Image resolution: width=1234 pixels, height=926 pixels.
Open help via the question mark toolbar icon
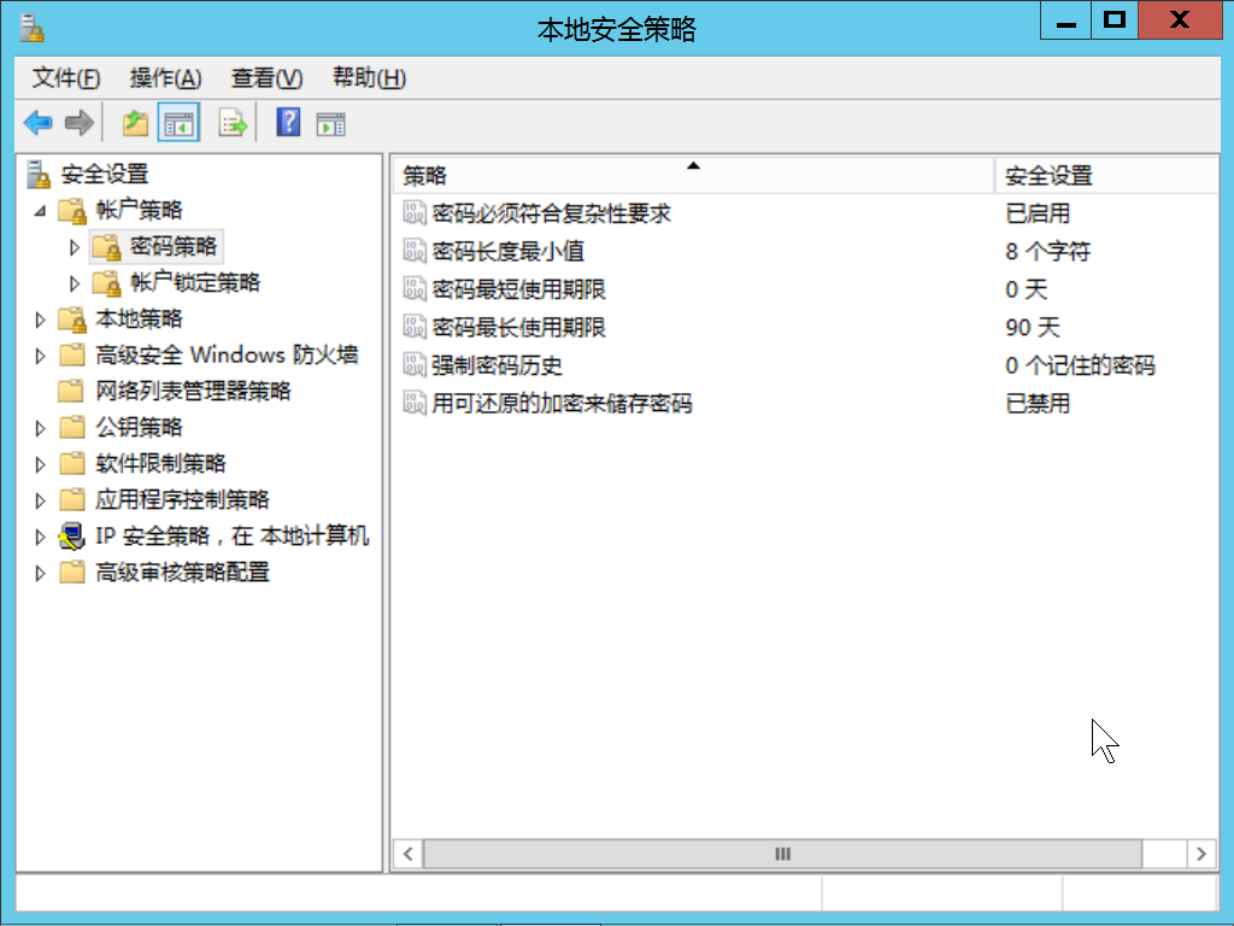[287, 122]
